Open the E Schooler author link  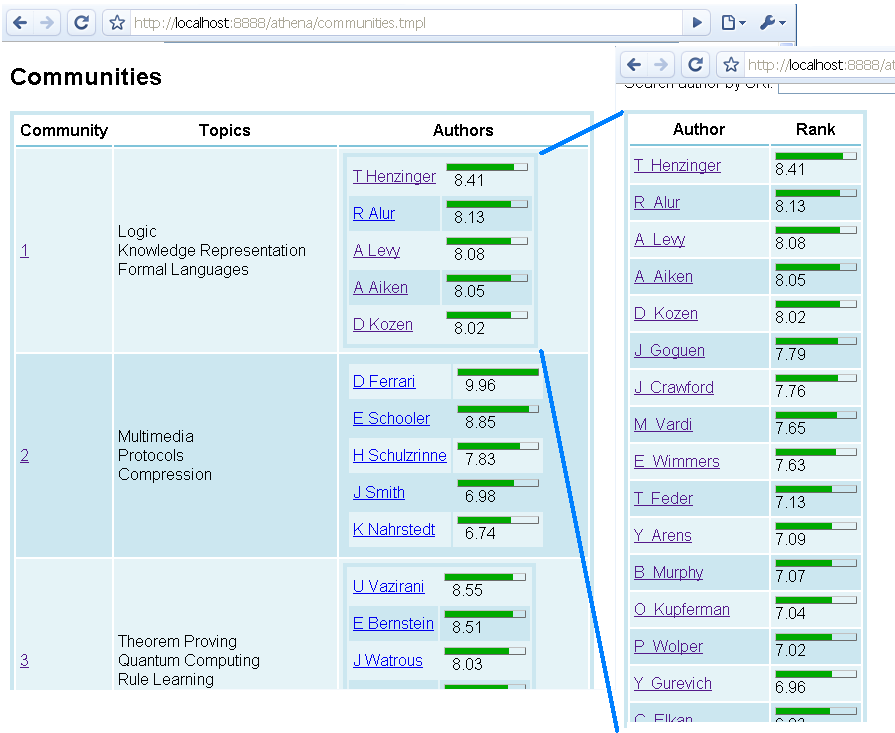(391, 418)
